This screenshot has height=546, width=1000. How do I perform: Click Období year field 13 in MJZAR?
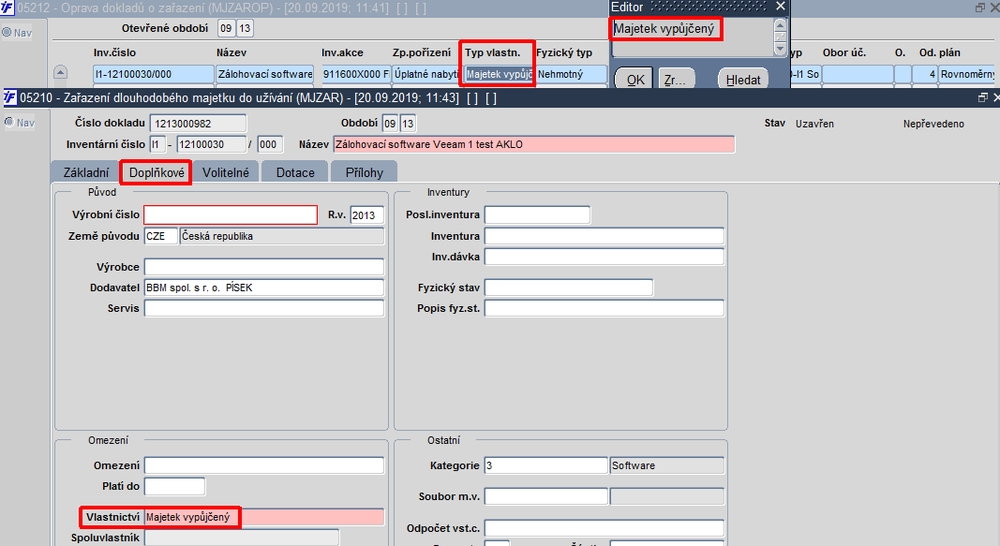pos(408,123)
